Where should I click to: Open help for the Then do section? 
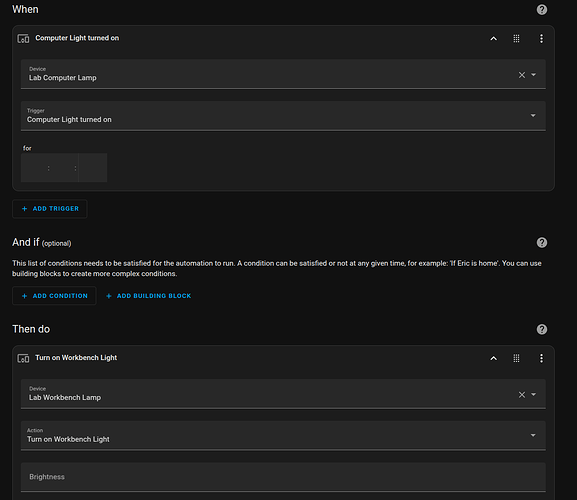pos(541,329)
